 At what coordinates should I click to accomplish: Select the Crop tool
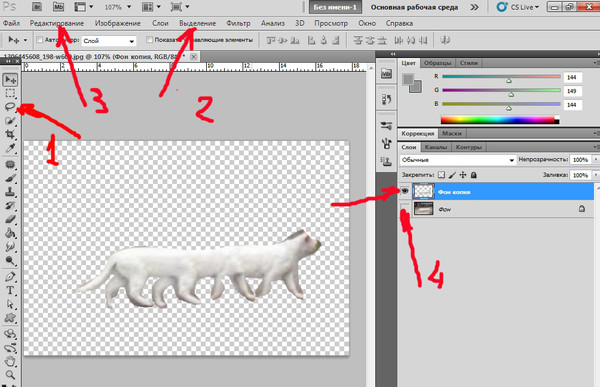coord(10,134)
